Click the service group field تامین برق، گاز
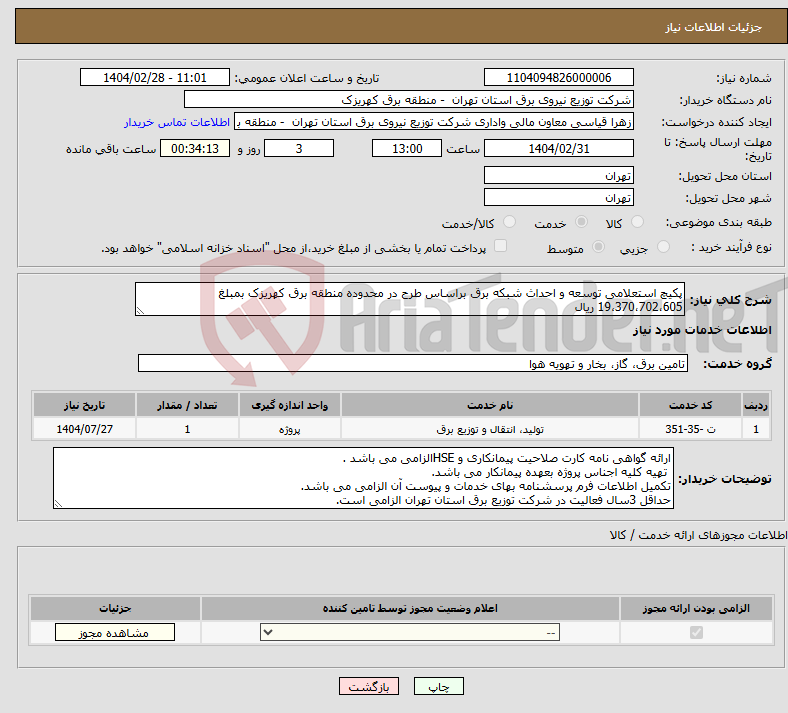The image size is (788, 713). tap(413, 363)
